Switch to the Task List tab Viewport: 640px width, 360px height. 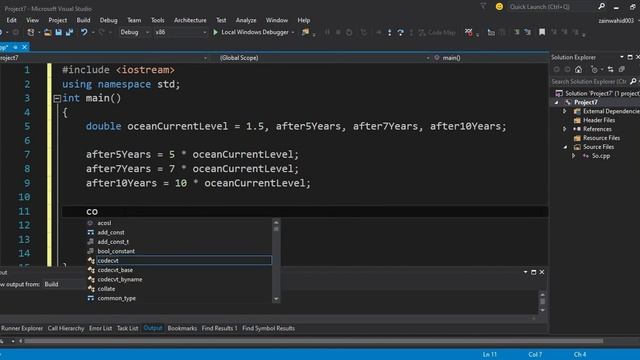click(x=127, y=328)
